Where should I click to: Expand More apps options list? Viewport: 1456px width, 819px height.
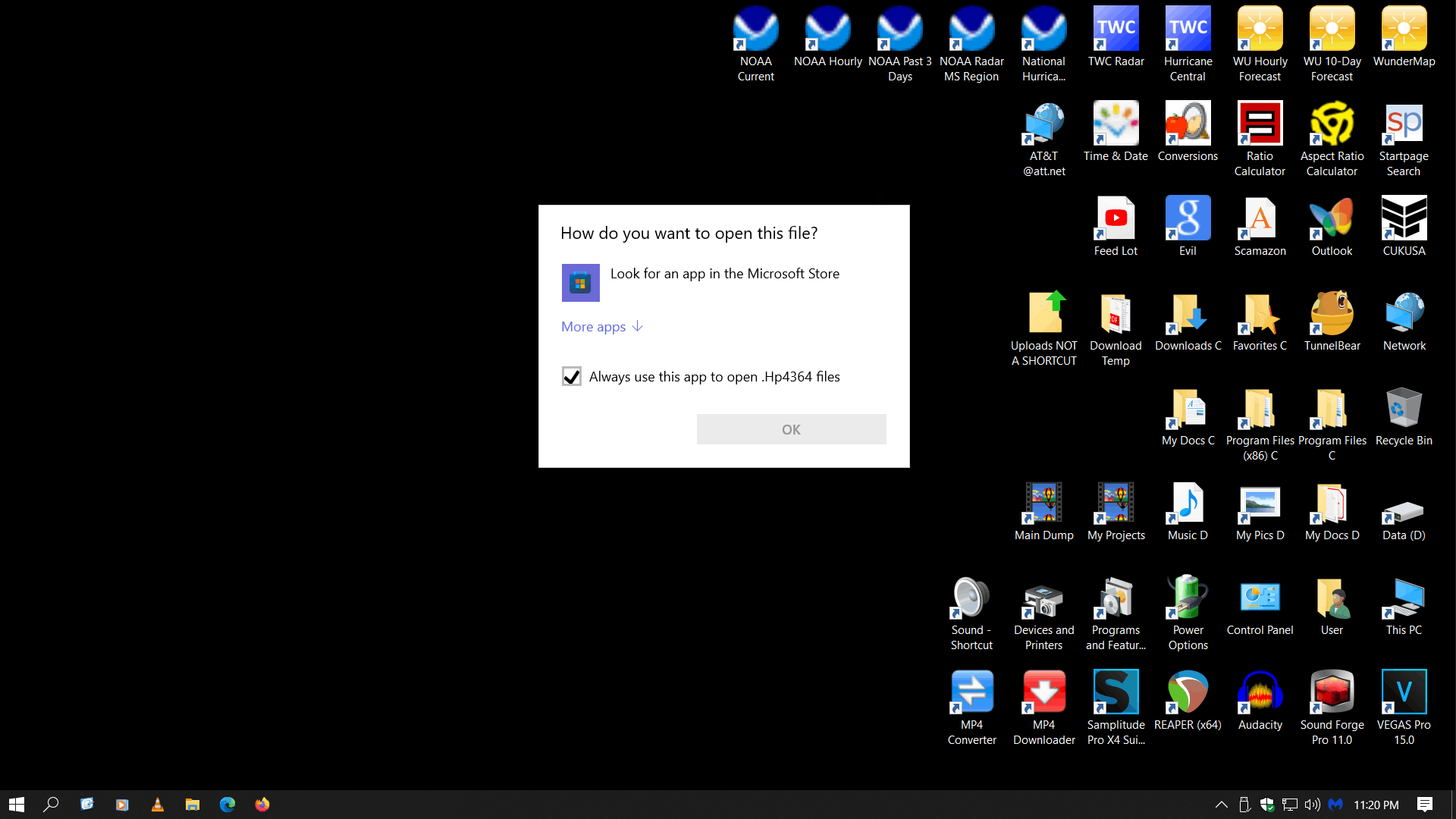tap(601, 325)
